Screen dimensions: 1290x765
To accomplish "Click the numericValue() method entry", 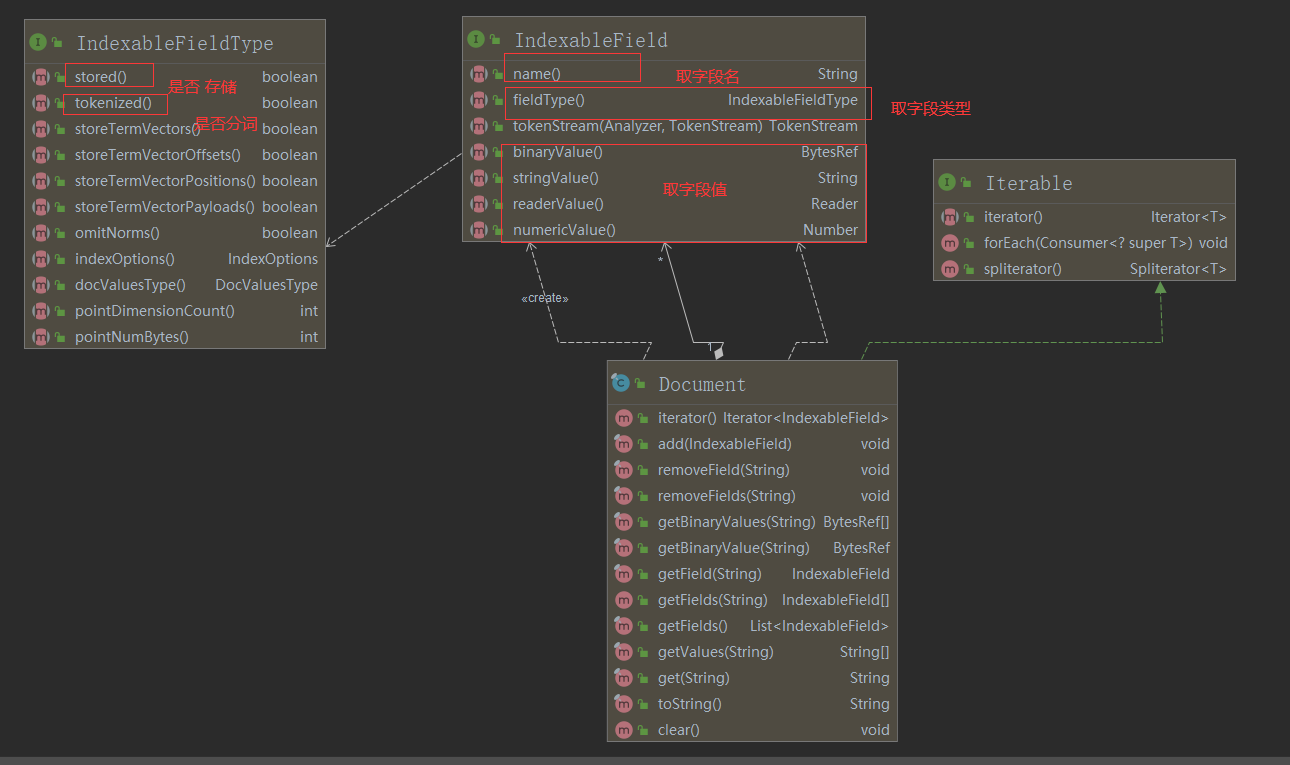I will coord(563,229).
